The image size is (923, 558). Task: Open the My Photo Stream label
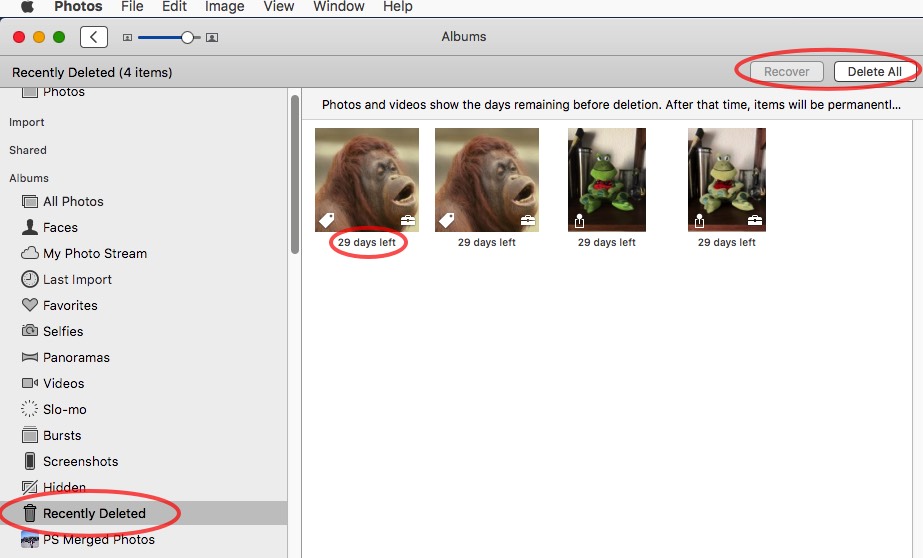[x=95, y=254]
